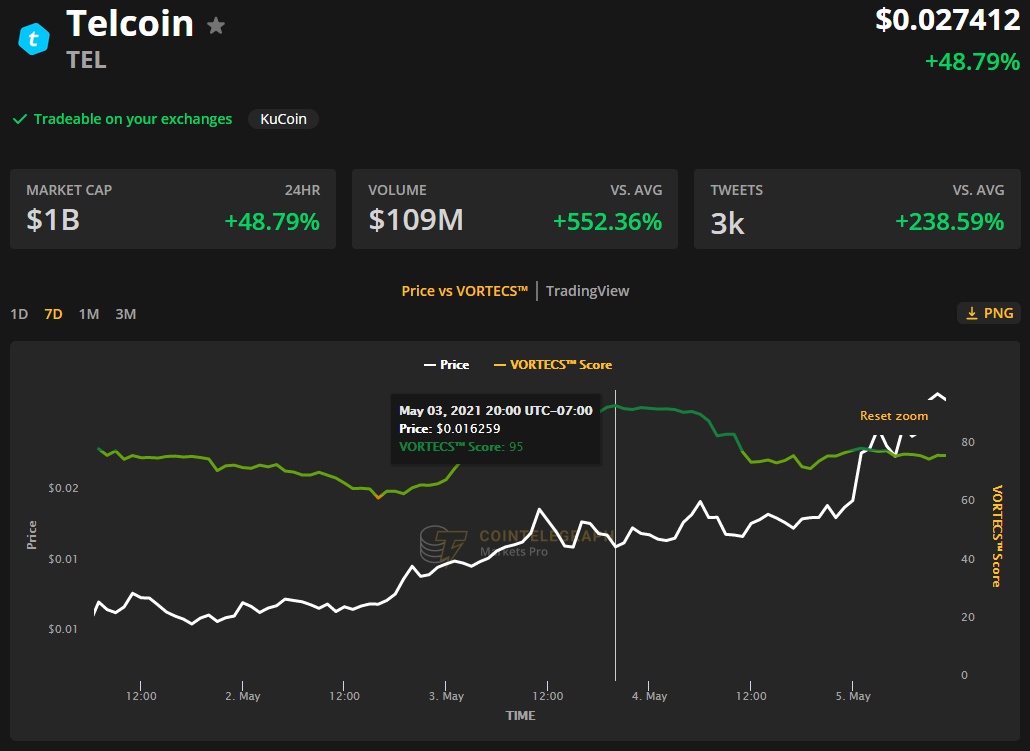Click the download arrow icon on the PNG button
This screenshot has height=751, width=1030.
972,313
